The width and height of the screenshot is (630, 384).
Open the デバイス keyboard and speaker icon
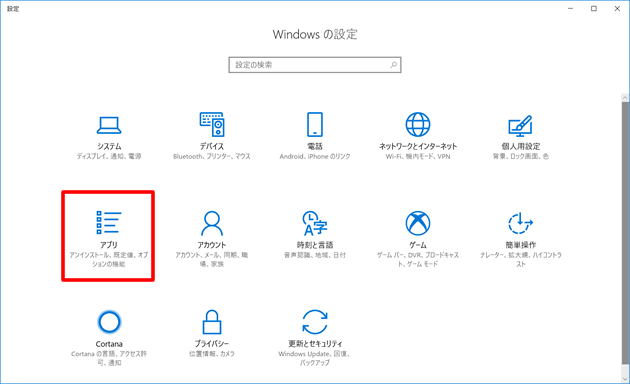pyautogui.click(x=212, y=125)
